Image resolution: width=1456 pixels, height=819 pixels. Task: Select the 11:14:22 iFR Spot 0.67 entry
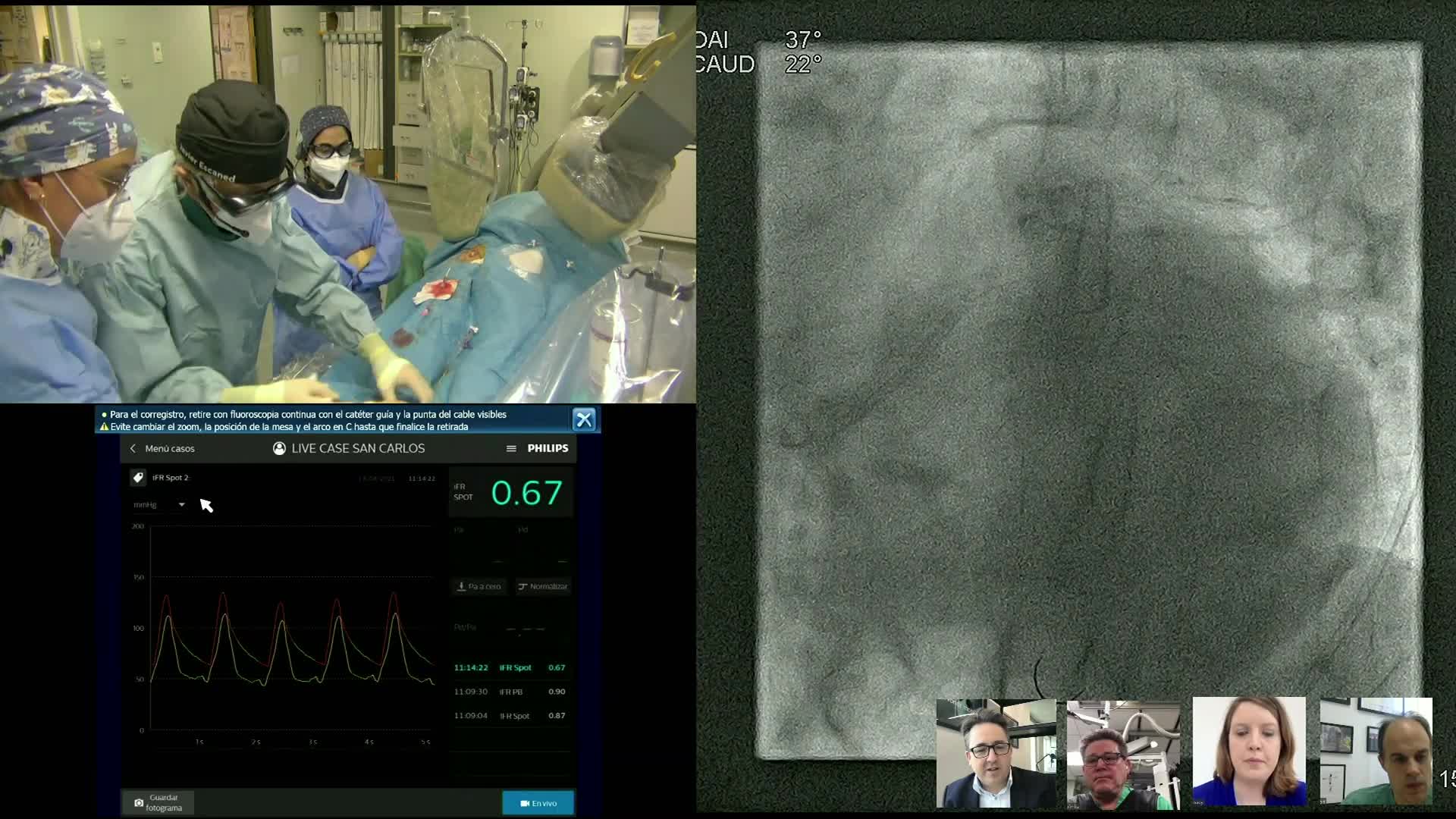click(x=510, y=668)
